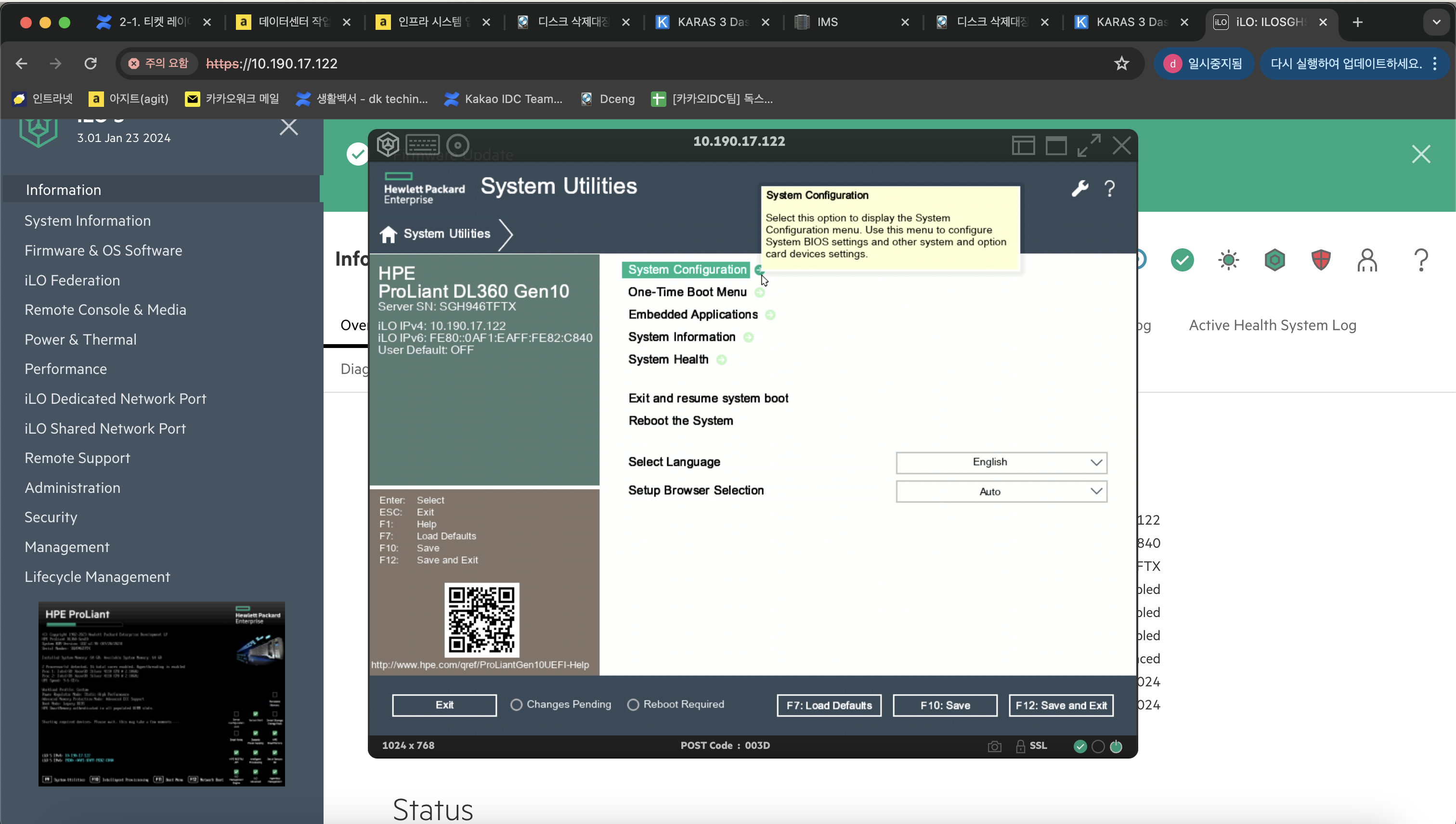Open the Chrome three-dot menu

1435,64
